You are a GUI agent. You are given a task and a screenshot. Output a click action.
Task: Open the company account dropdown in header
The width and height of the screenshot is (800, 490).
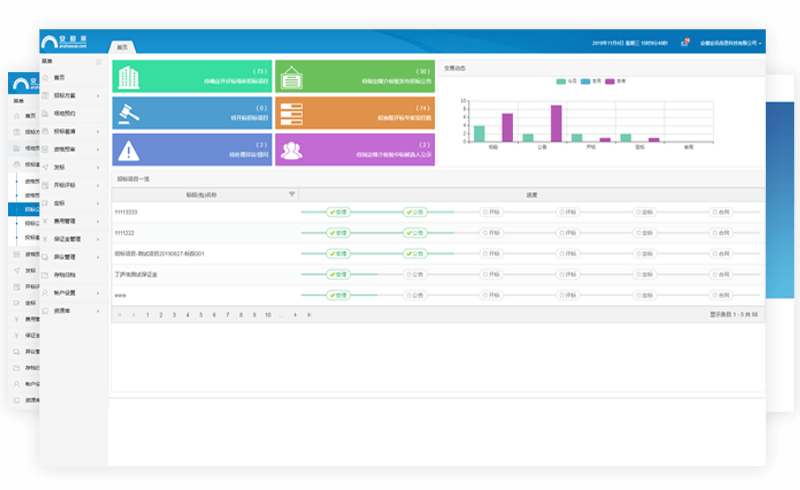pyautogui.click(x=730, y=43)
